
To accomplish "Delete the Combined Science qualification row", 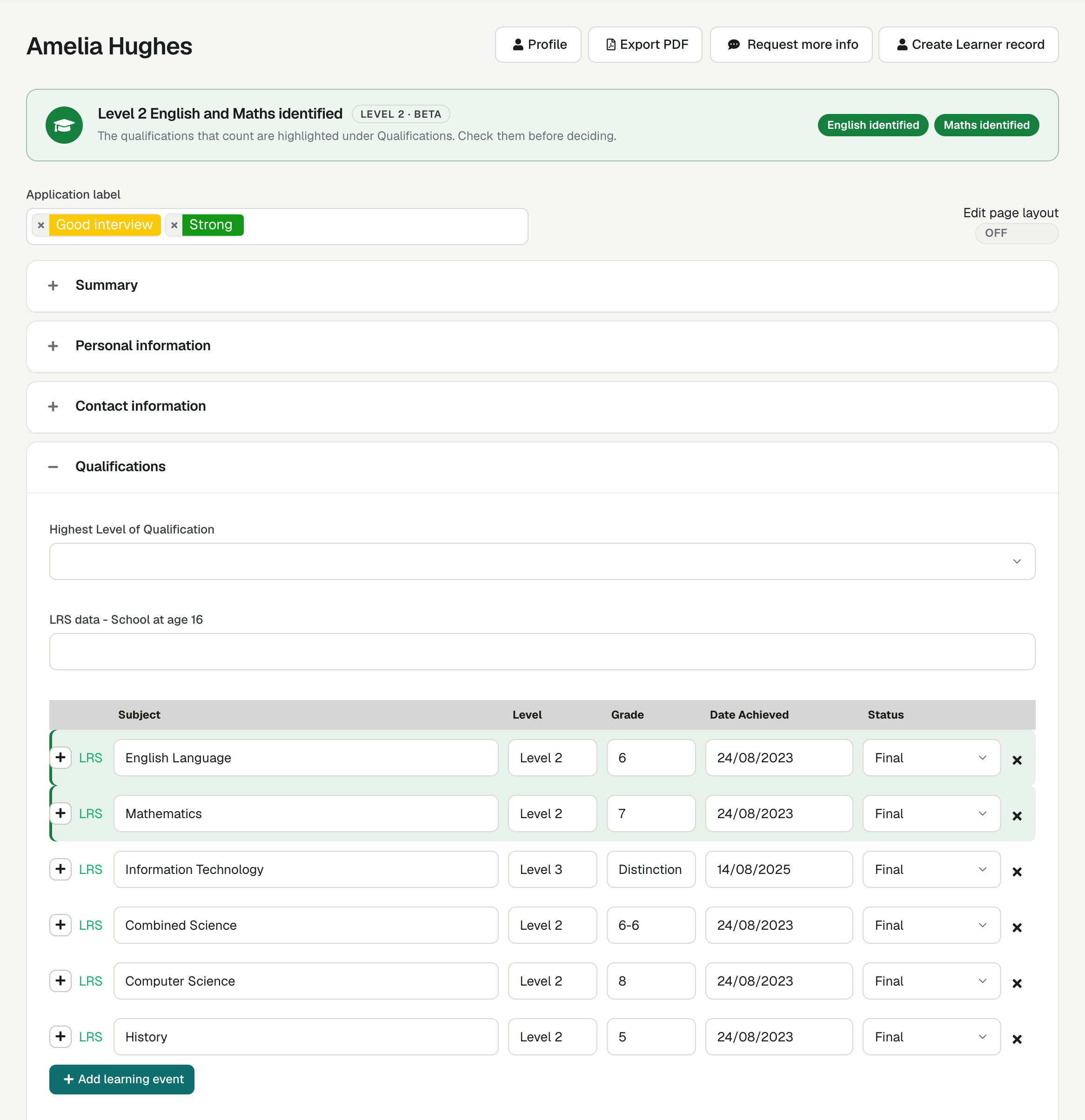I will [x=1017, y=927].
